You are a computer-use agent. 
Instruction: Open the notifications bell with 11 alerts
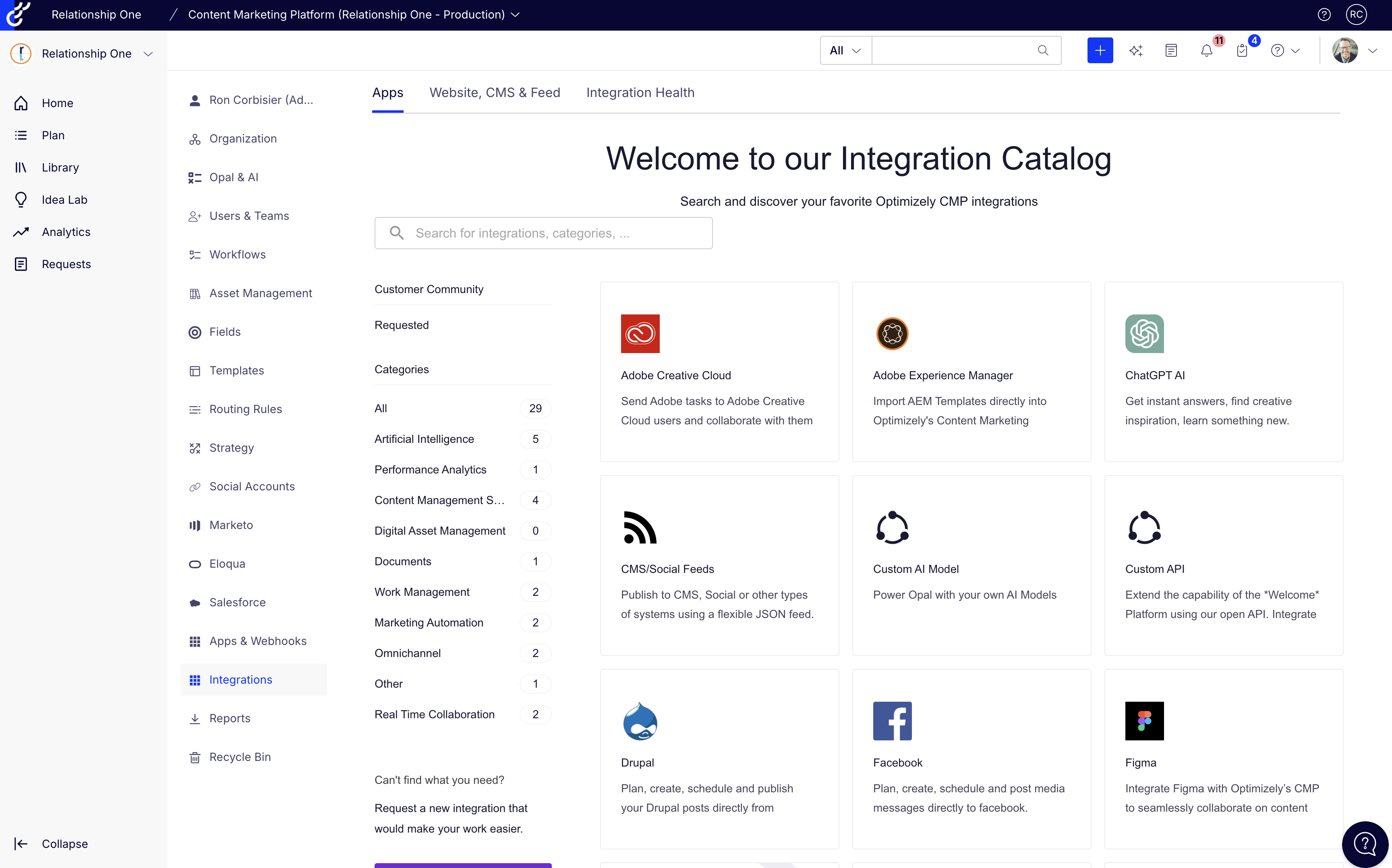point(1207,50)
